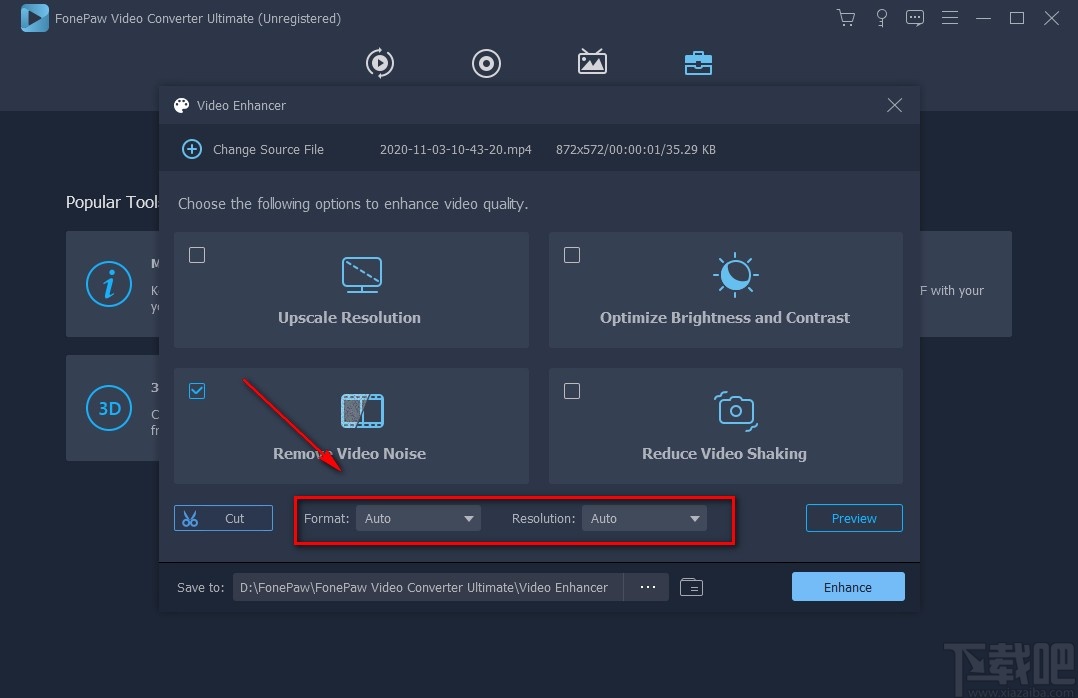Click the Preview button
Image resolution: width=1078 pixels, height=698 pixels.
854,519
